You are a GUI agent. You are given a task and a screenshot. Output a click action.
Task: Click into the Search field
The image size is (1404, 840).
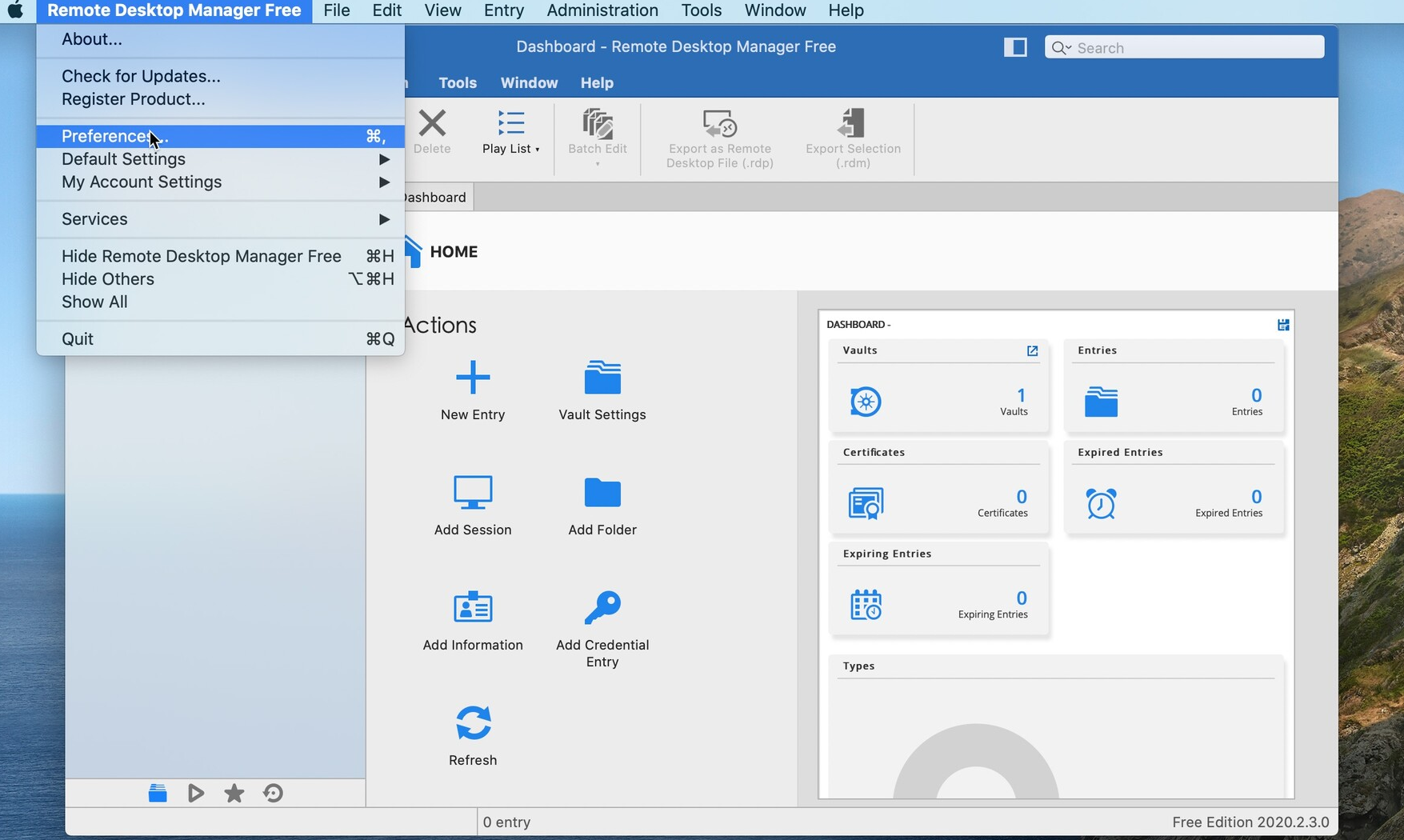pos(1184,47)
